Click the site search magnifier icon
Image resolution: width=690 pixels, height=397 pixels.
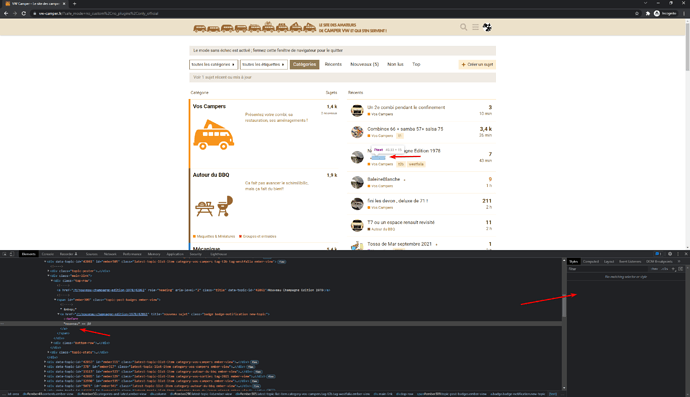click(x=463, y=27)
